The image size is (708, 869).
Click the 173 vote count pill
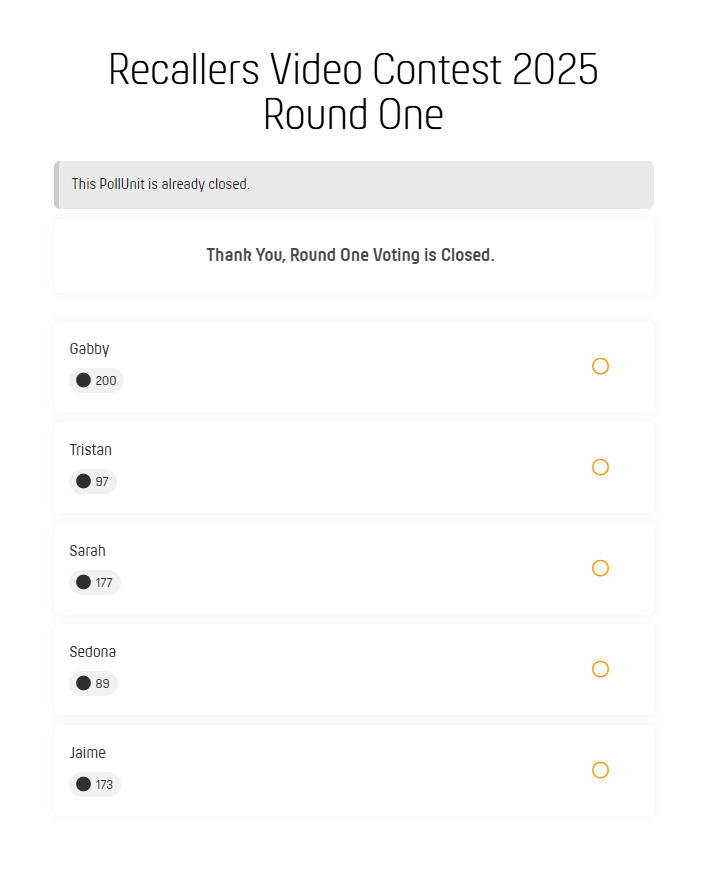[95, 784]
